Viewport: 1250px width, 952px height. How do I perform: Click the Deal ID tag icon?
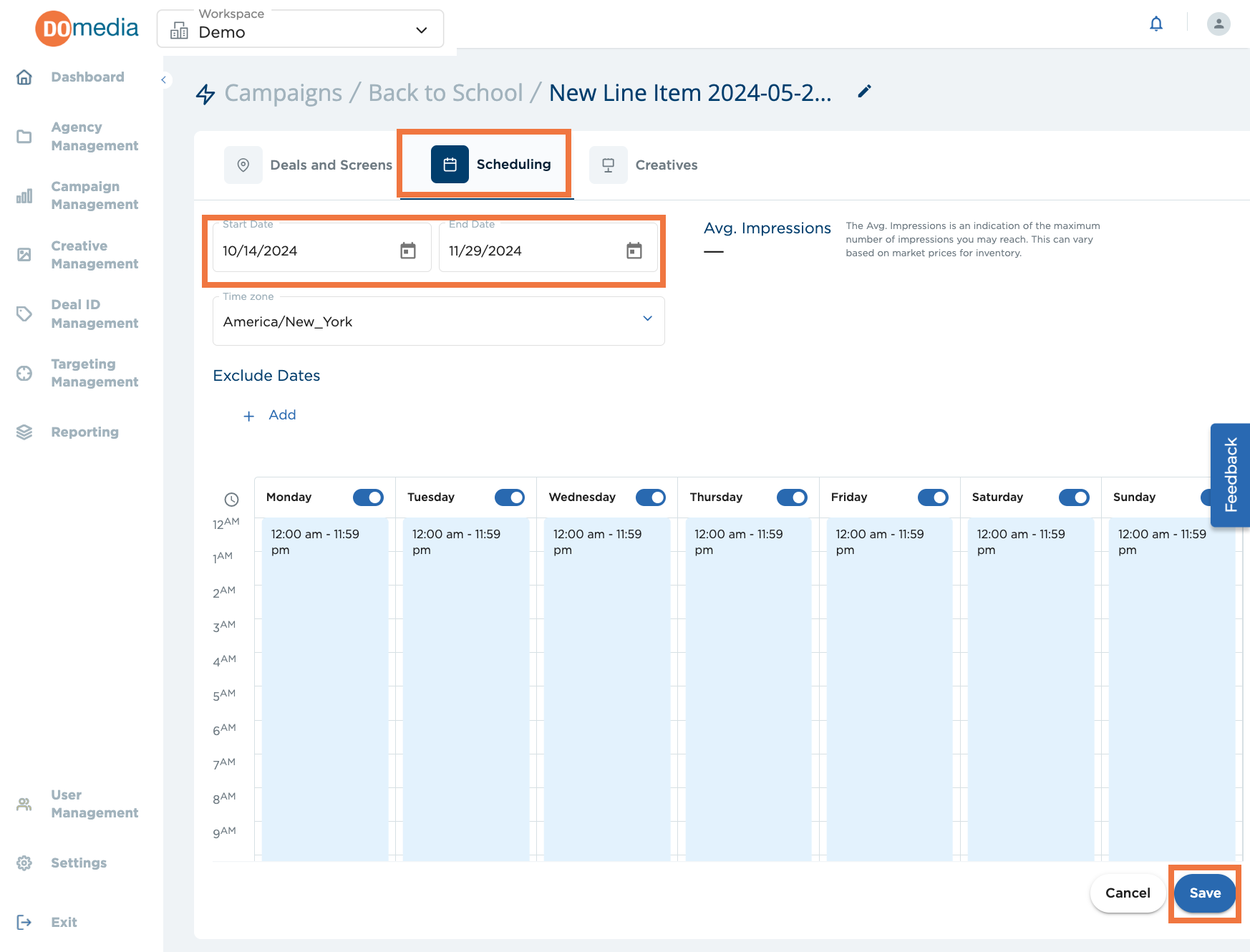pyautogui.click(x=24, y=314)
